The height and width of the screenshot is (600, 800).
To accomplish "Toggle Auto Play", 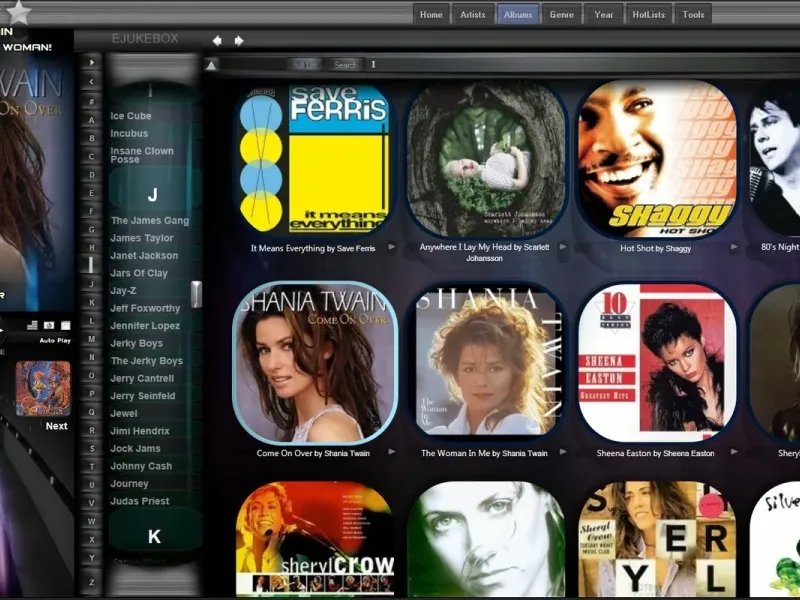I will pos(55,340).
